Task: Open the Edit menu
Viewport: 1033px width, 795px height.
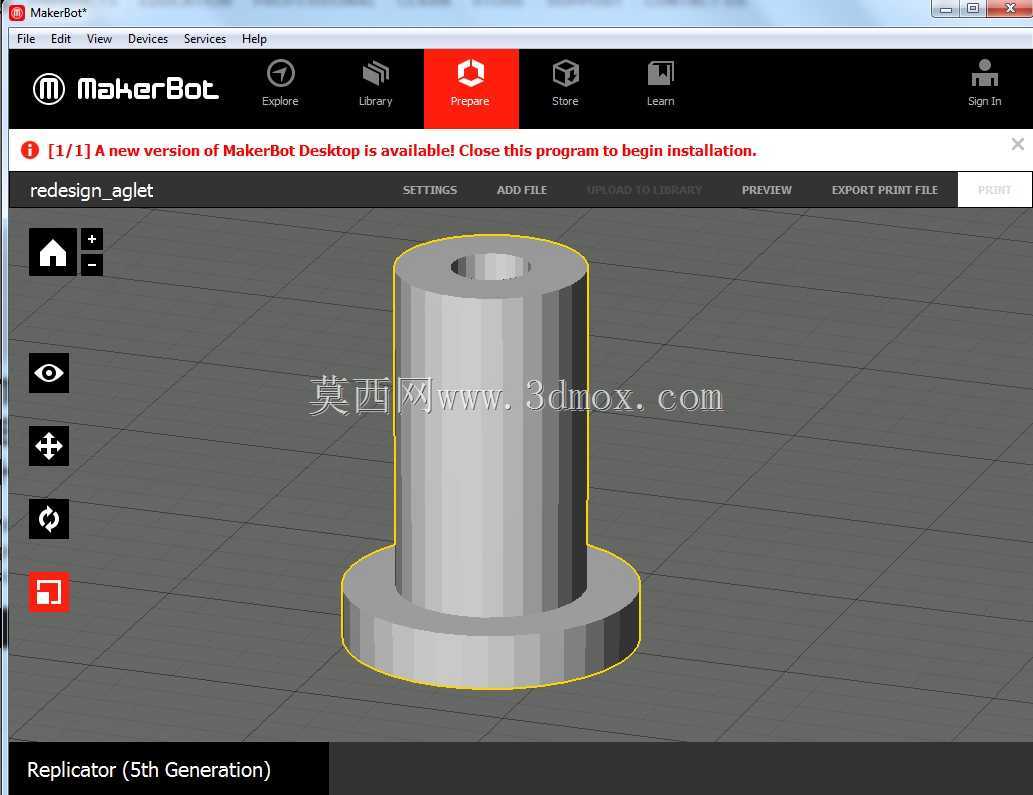Action: point(61,39)
